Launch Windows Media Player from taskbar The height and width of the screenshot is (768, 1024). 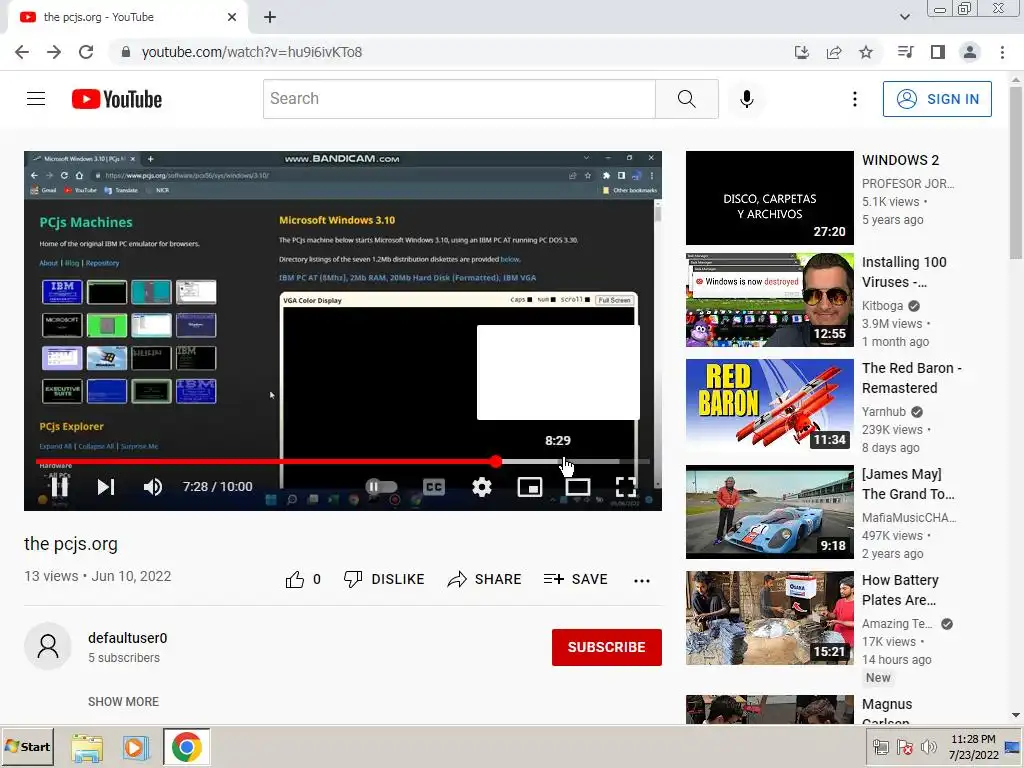135,747
